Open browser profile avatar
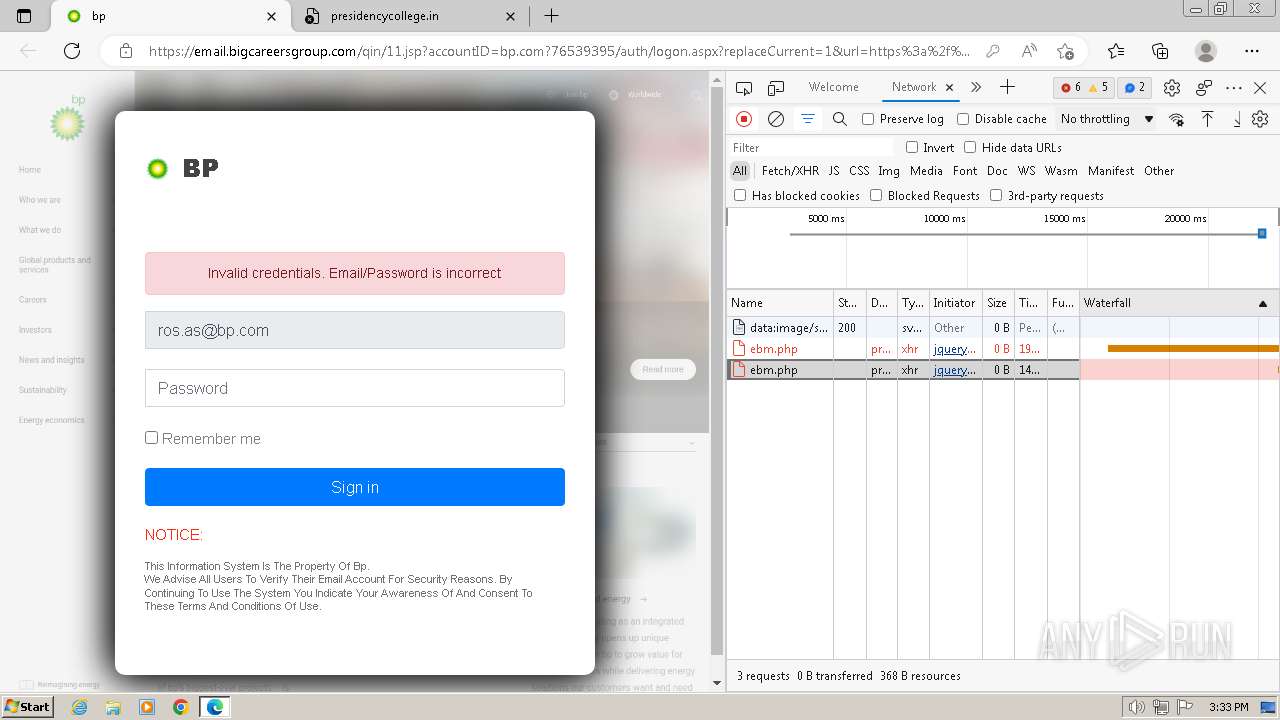The image size is (1280, 720). (x=1206, y=51)
